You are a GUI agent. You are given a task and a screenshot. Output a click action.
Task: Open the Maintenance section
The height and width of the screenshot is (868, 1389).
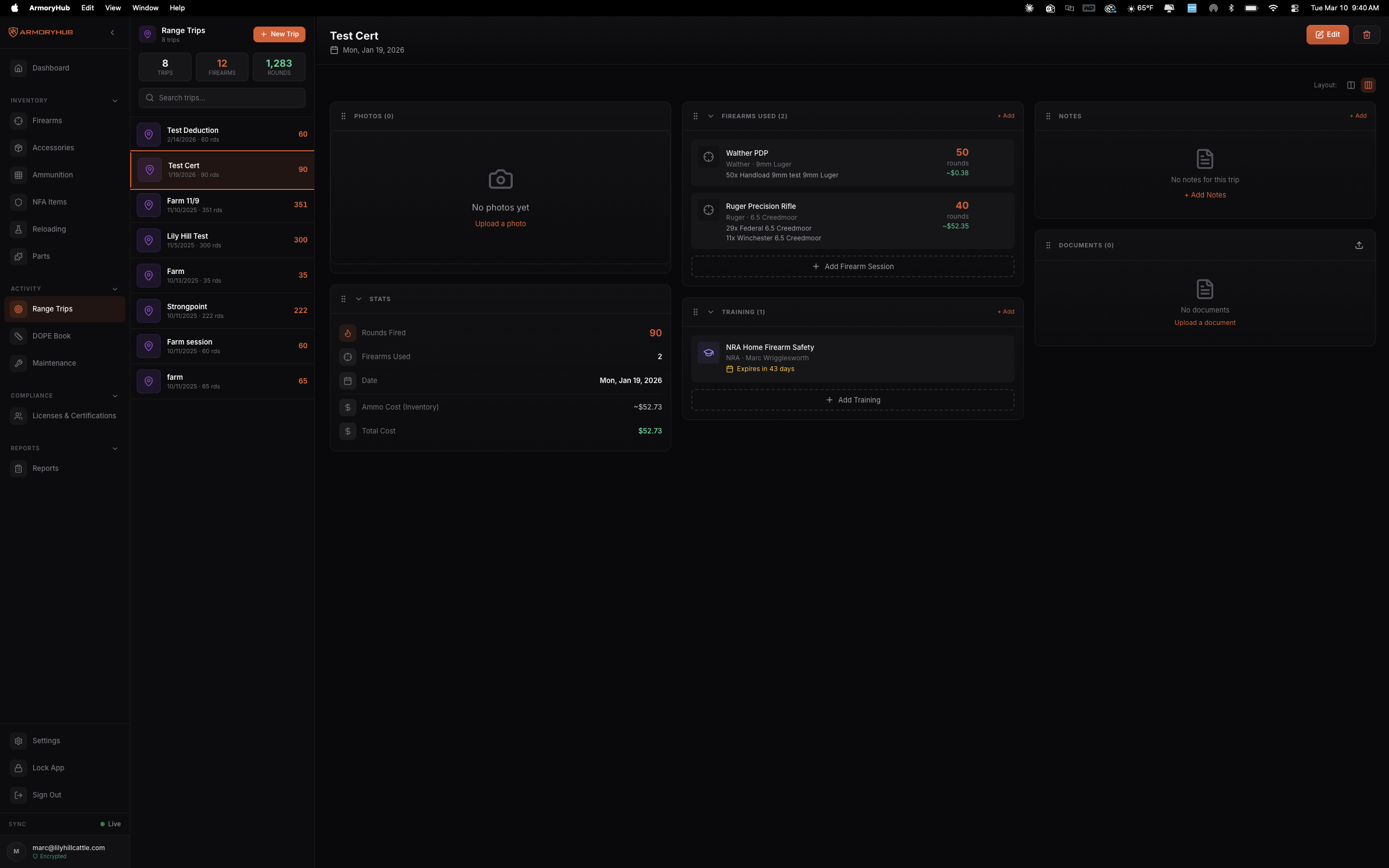tap(54, 363)
